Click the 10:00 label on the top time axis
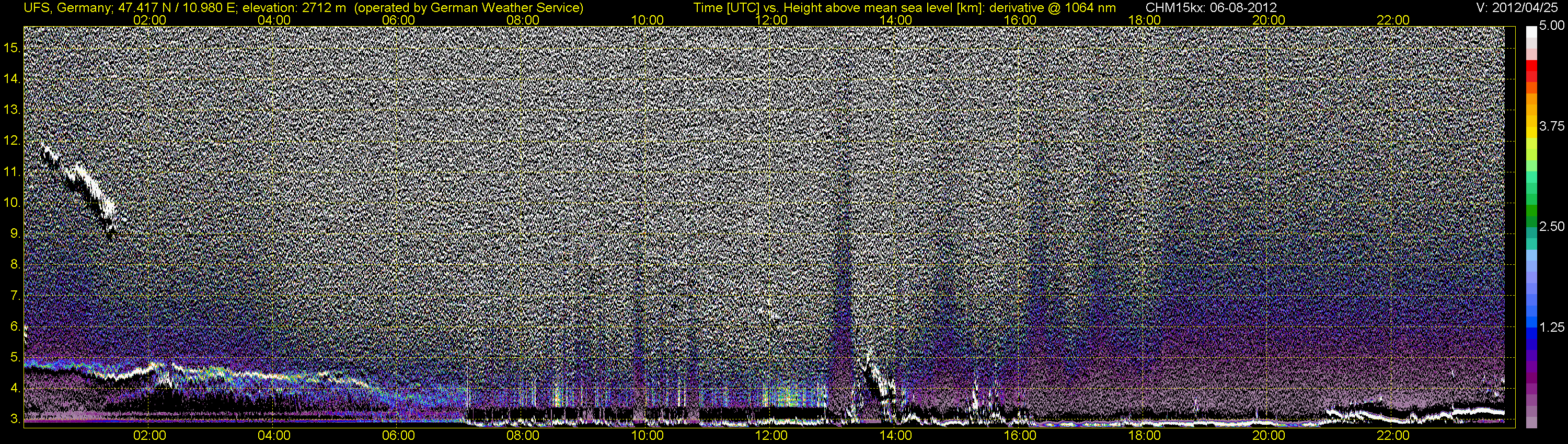Image resolution: width=1568 pixels, height=444 pixels. coord(647,20)
